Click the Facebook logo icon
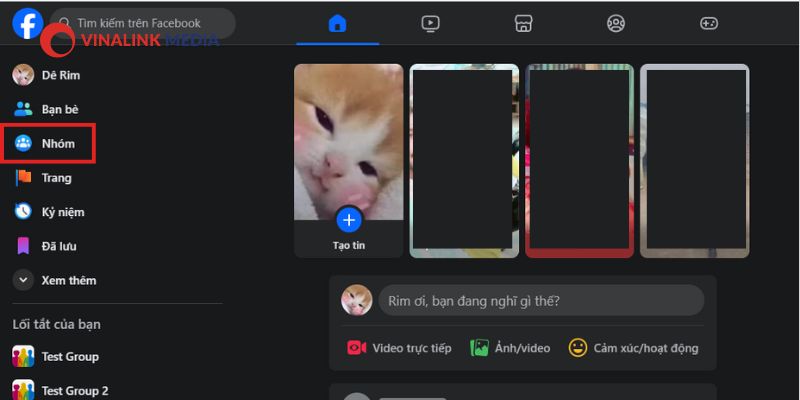Screen dimensions: 800x400 pos(28,23)
